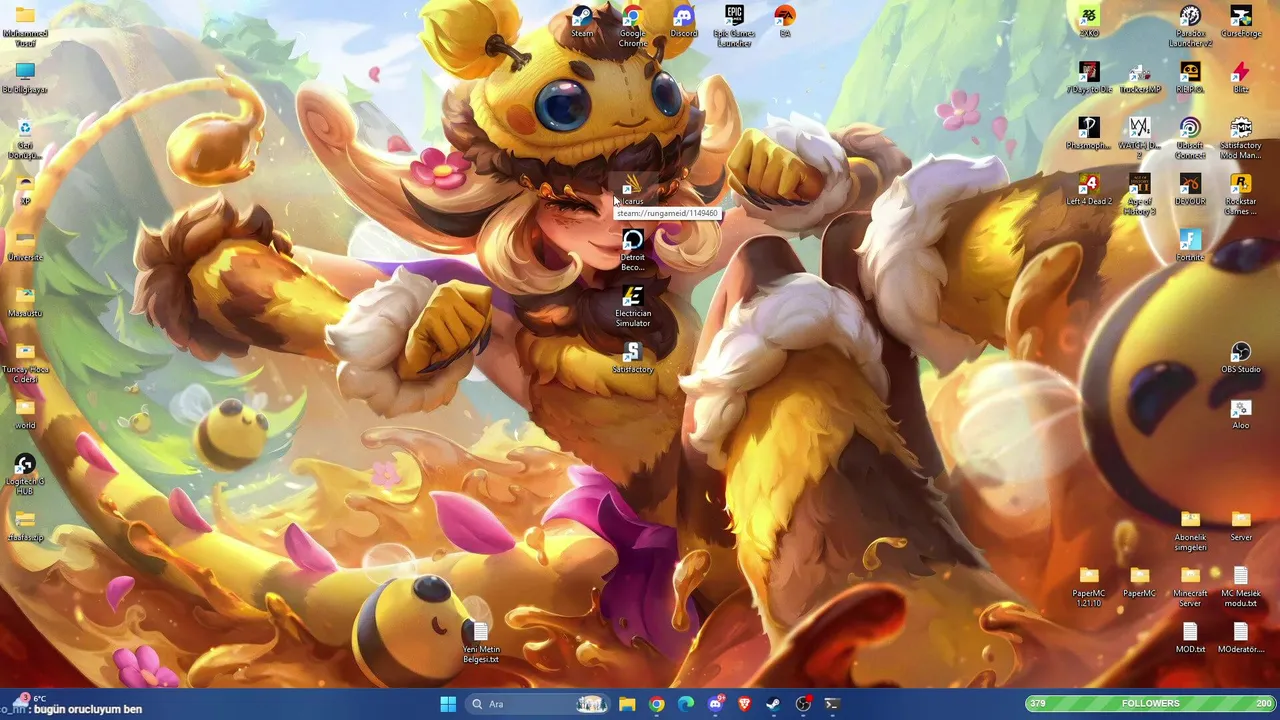1280x720 pixels.
Task: Select the MOderatör text file
Action: click(1241, 638)
